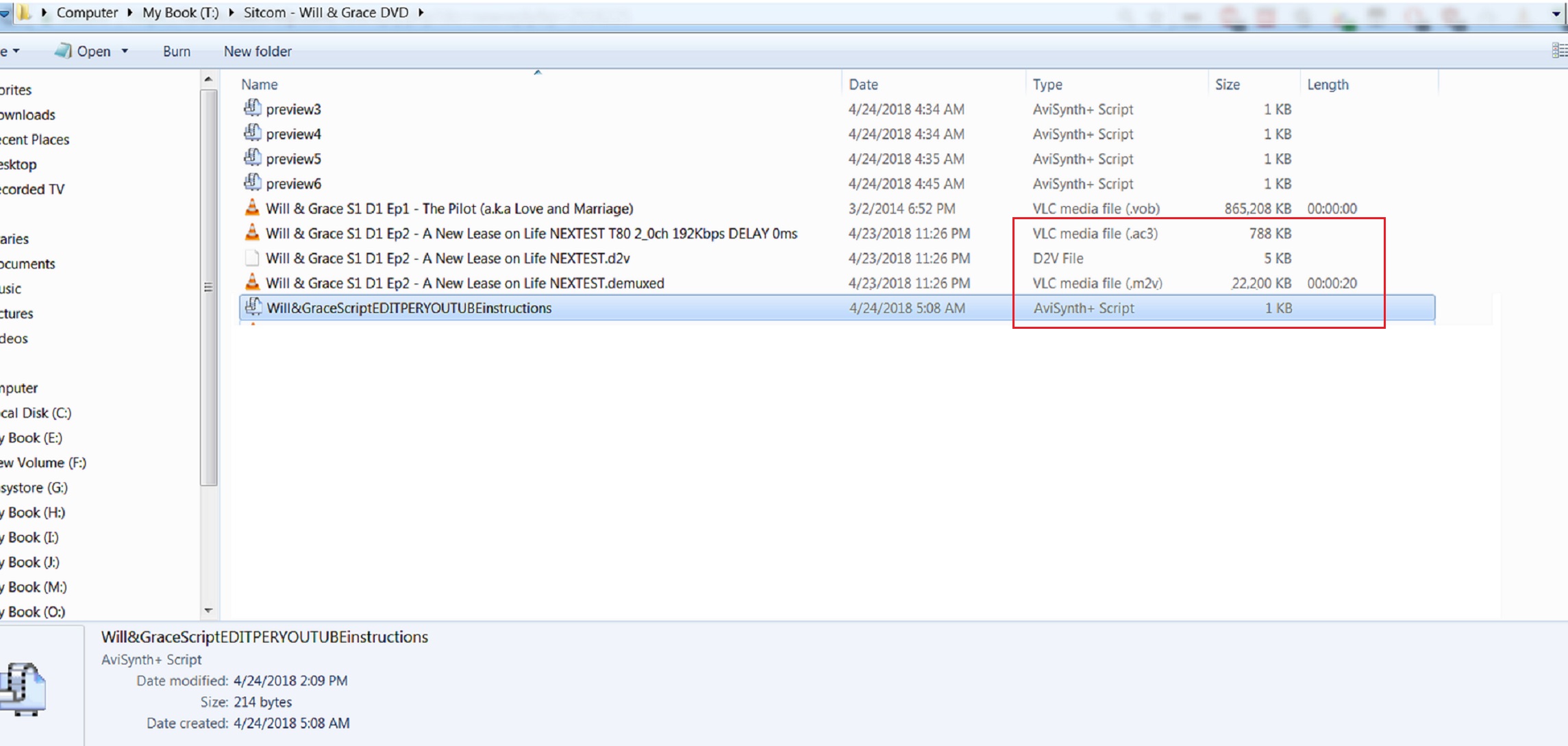The width and height of the screenshot is (1568, 746).
Task: Open the breadcrumb arrow after My Book (T:)
Action: 232,12
